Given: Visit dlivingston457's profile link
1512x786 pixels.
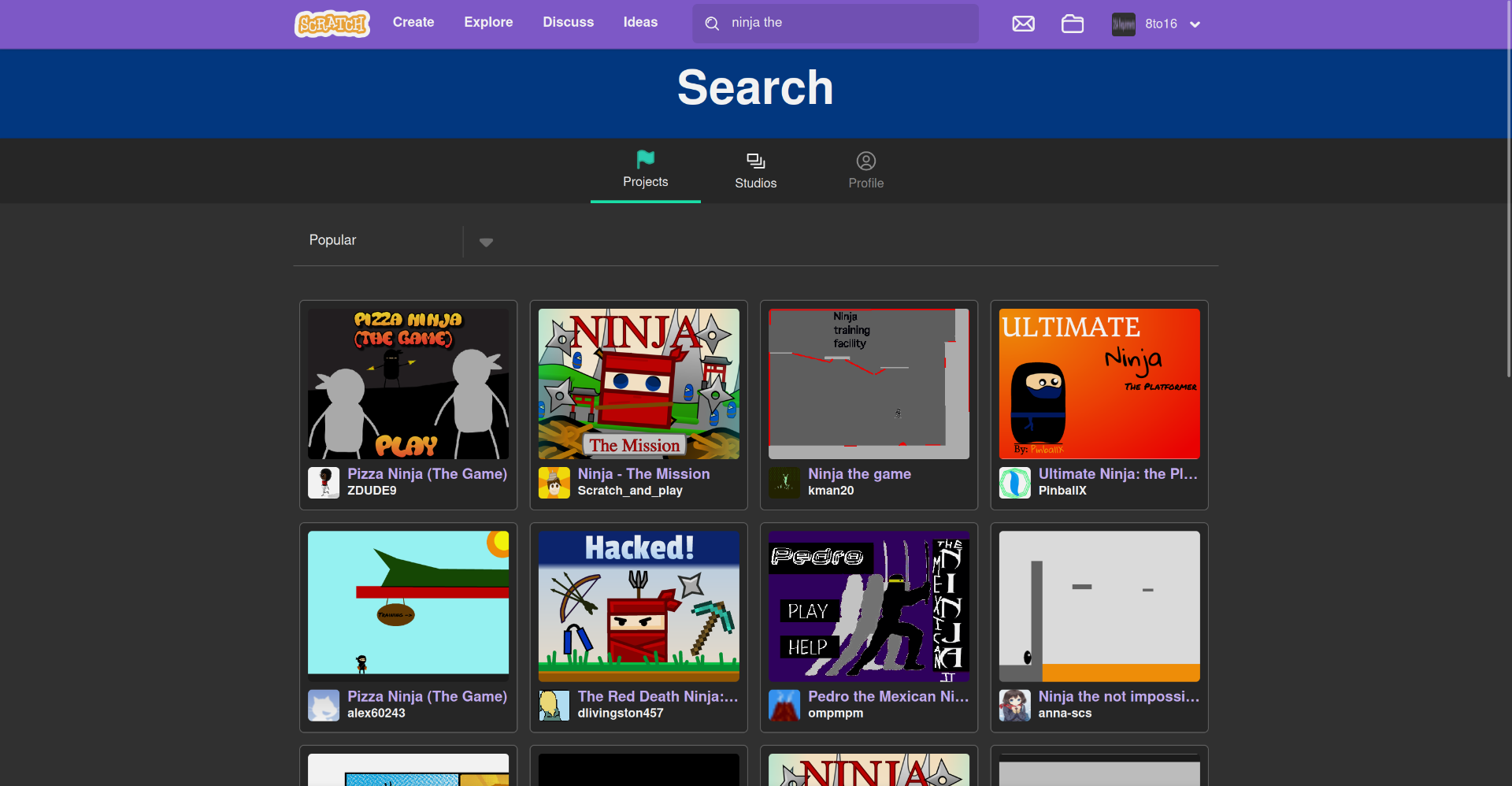Looking at the screenshot, I should click(x=621, y=713).
